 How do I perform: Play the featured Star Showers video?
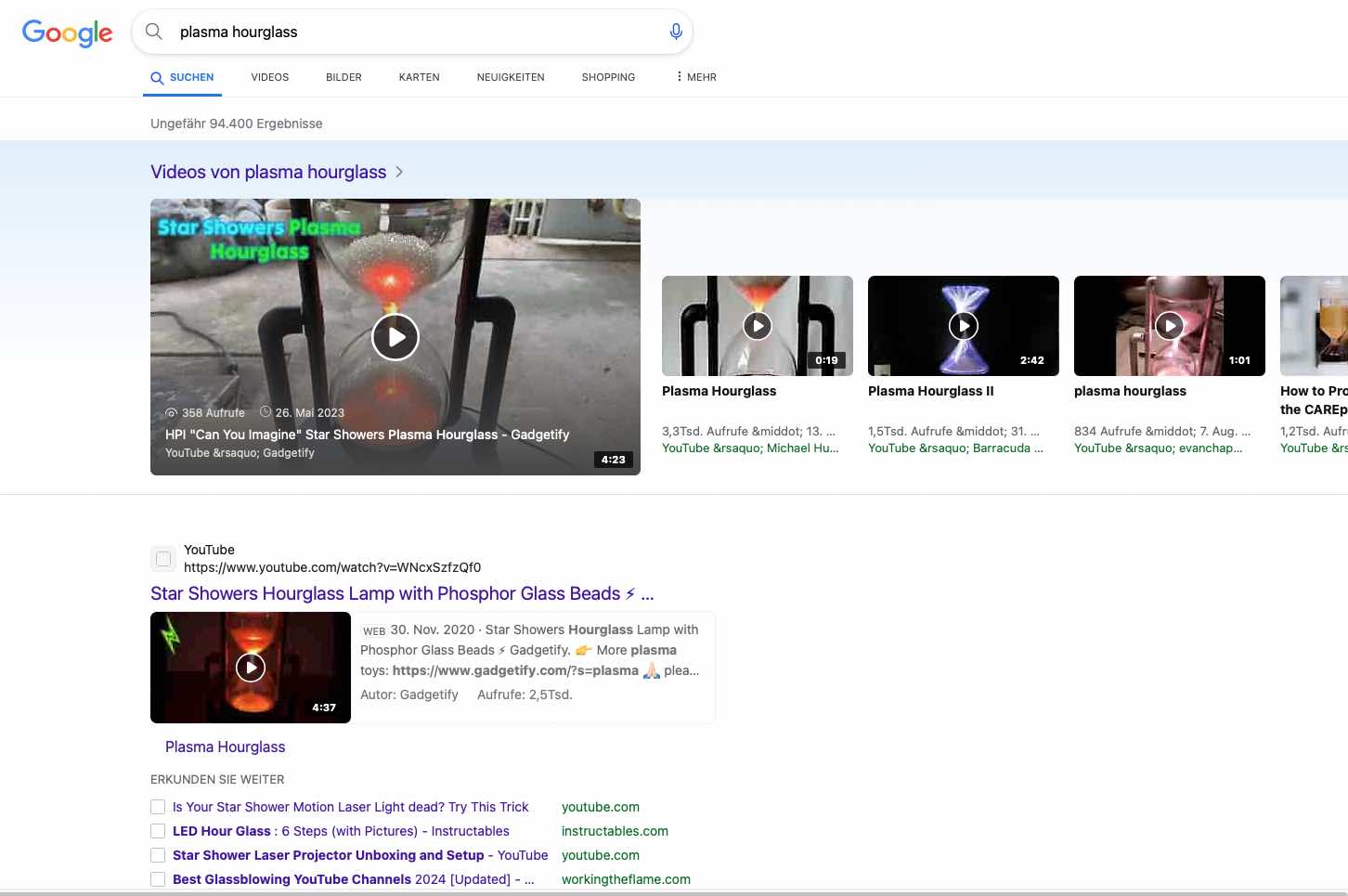point(395,337)
